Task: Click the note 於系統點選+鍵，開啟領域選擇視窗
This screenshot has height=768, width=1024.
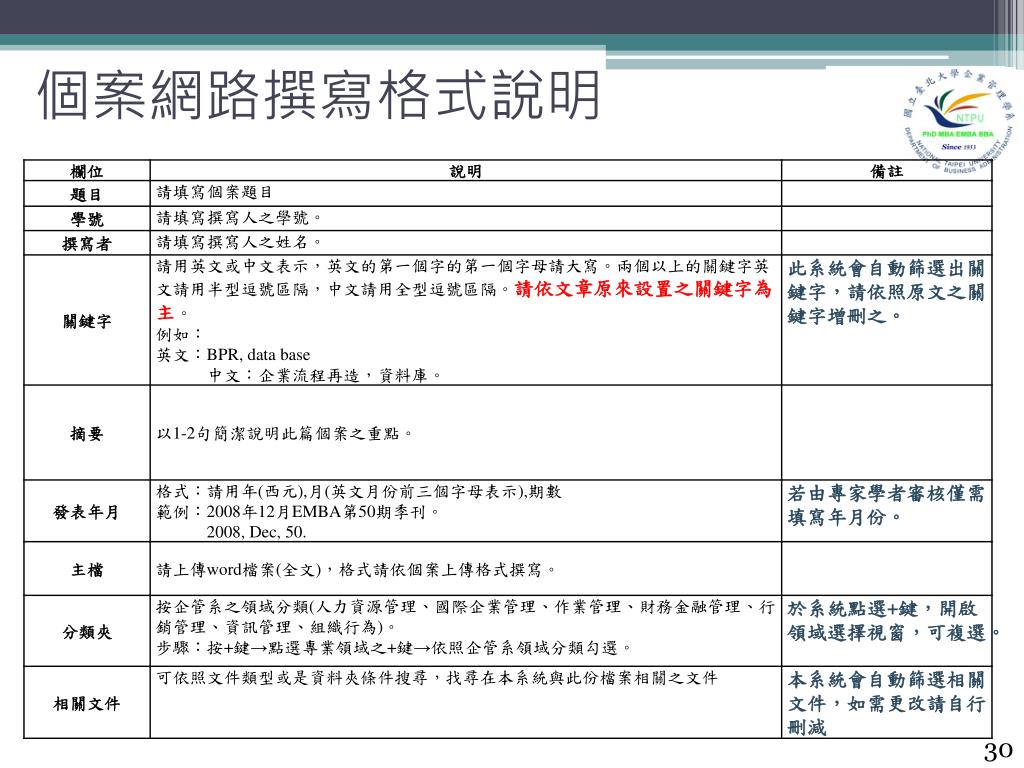Action: pos(893,620)
